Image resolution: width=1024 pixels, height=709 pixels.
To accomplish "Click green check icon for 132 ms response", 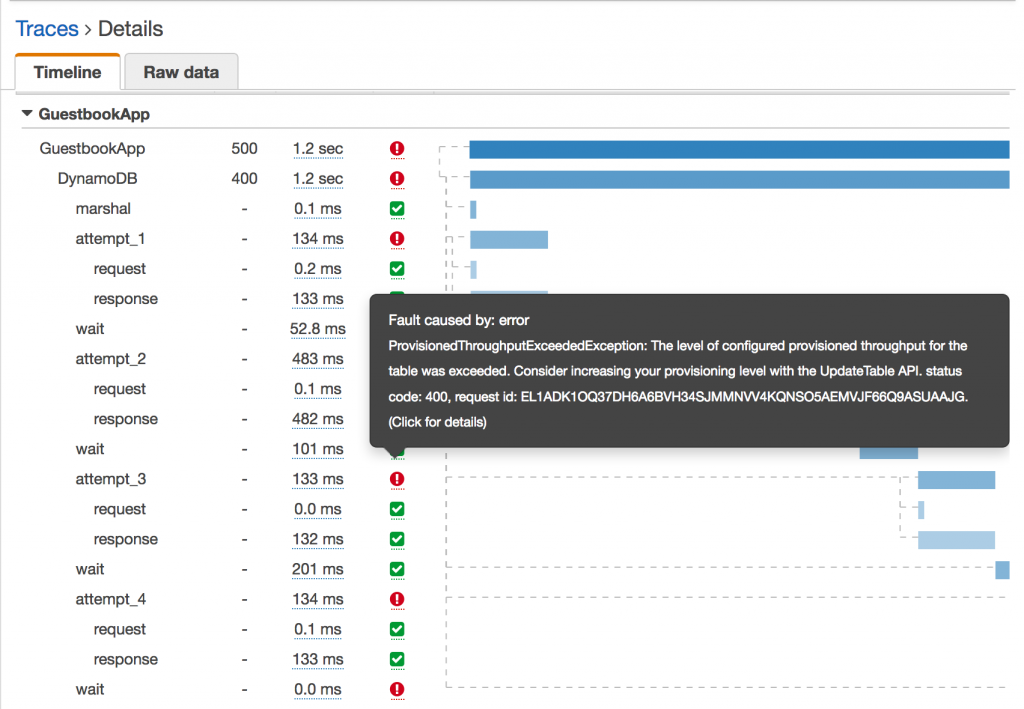I will point(397,539).
